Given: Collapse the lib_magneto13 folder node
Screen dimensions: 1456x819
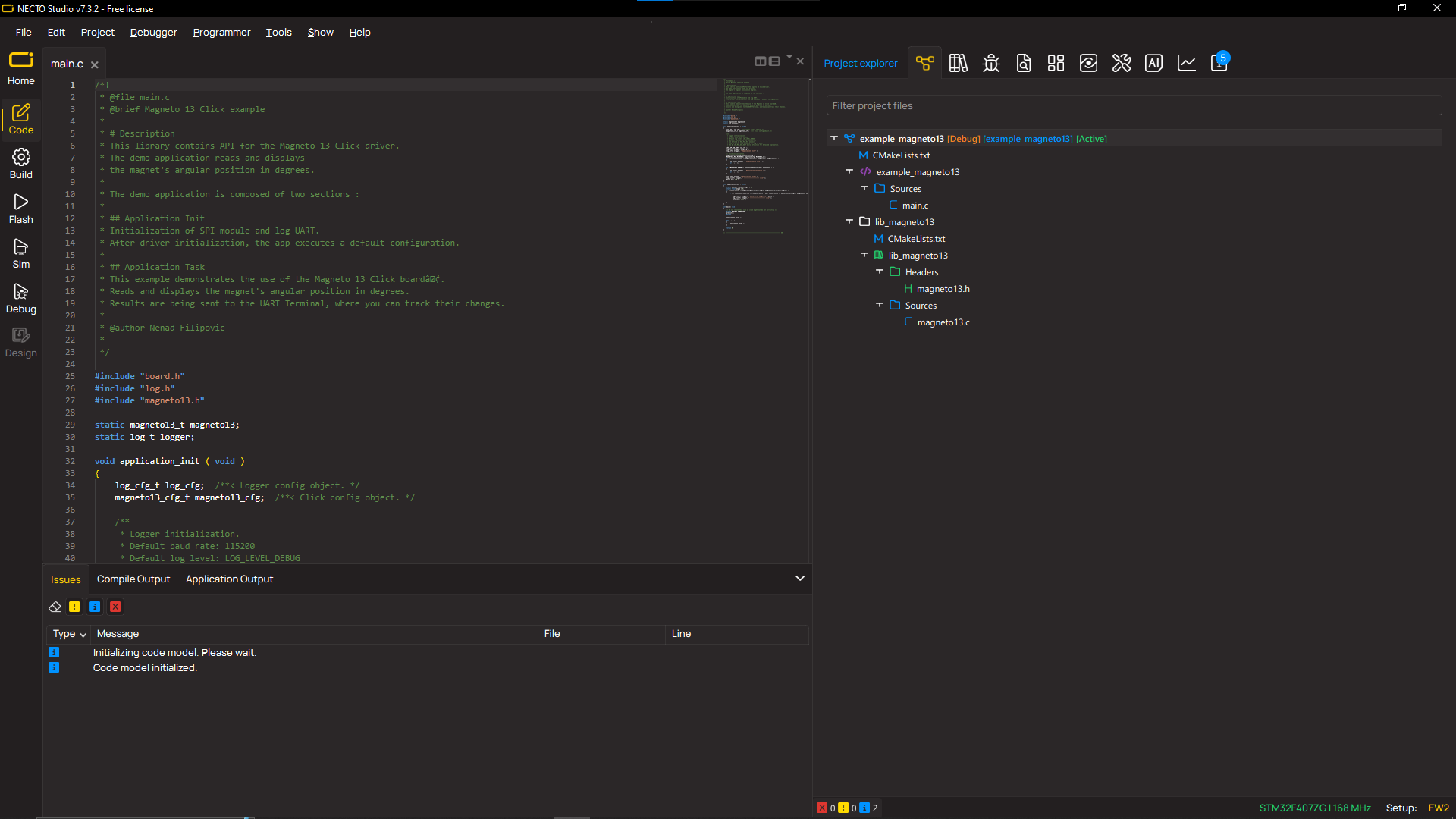Looking at the screenshot, I should pos(849,221).
